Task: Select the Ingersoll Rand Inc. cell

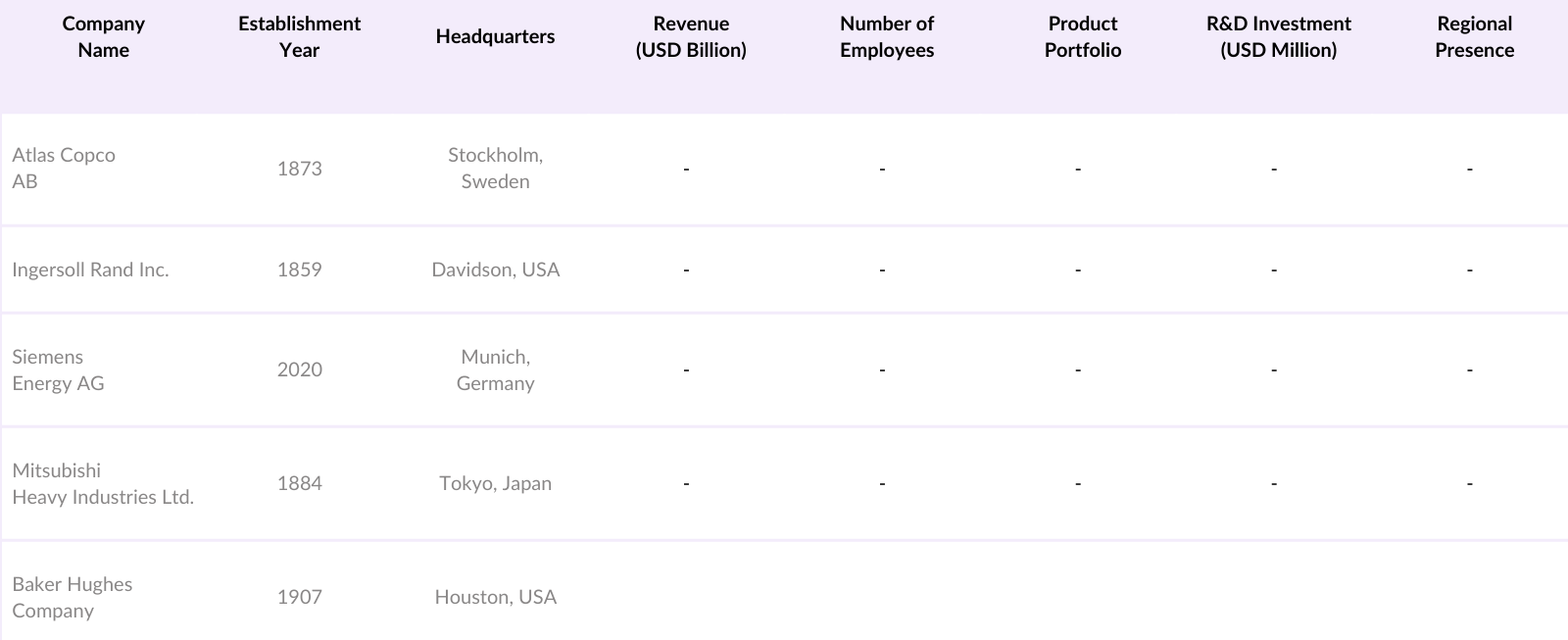Action: click(x=90, y=270)
